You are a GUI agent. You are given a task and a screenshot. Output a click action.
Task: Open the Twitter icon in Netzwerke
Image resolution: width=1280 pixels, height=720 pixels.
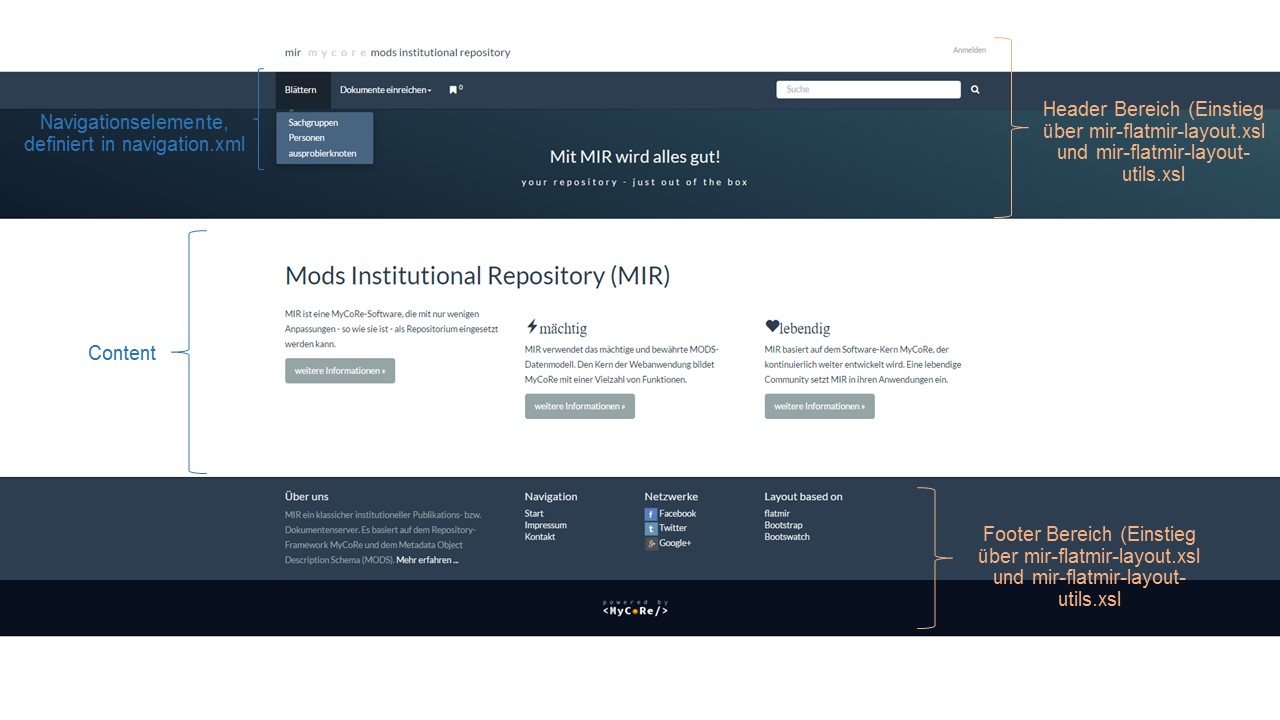pyautogui.click(x=651, y=529)
